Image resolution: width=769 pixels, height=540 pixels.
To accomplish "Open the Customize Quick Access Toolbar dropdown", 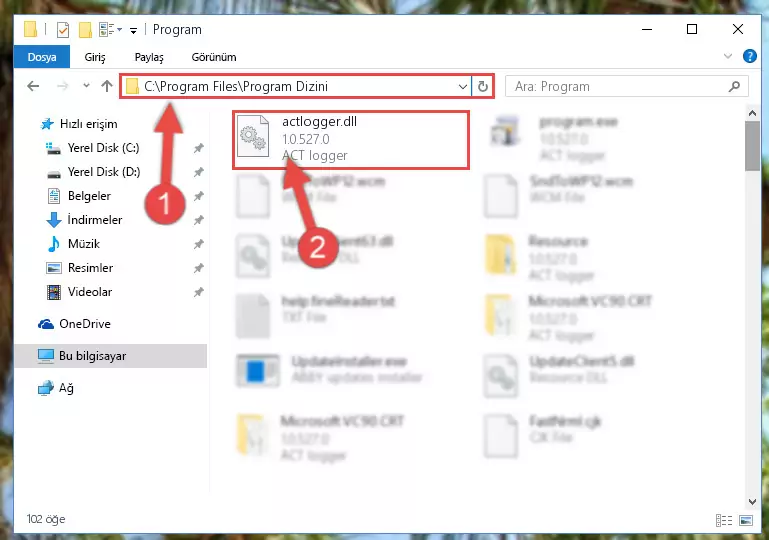I will [x=133, y=31].
